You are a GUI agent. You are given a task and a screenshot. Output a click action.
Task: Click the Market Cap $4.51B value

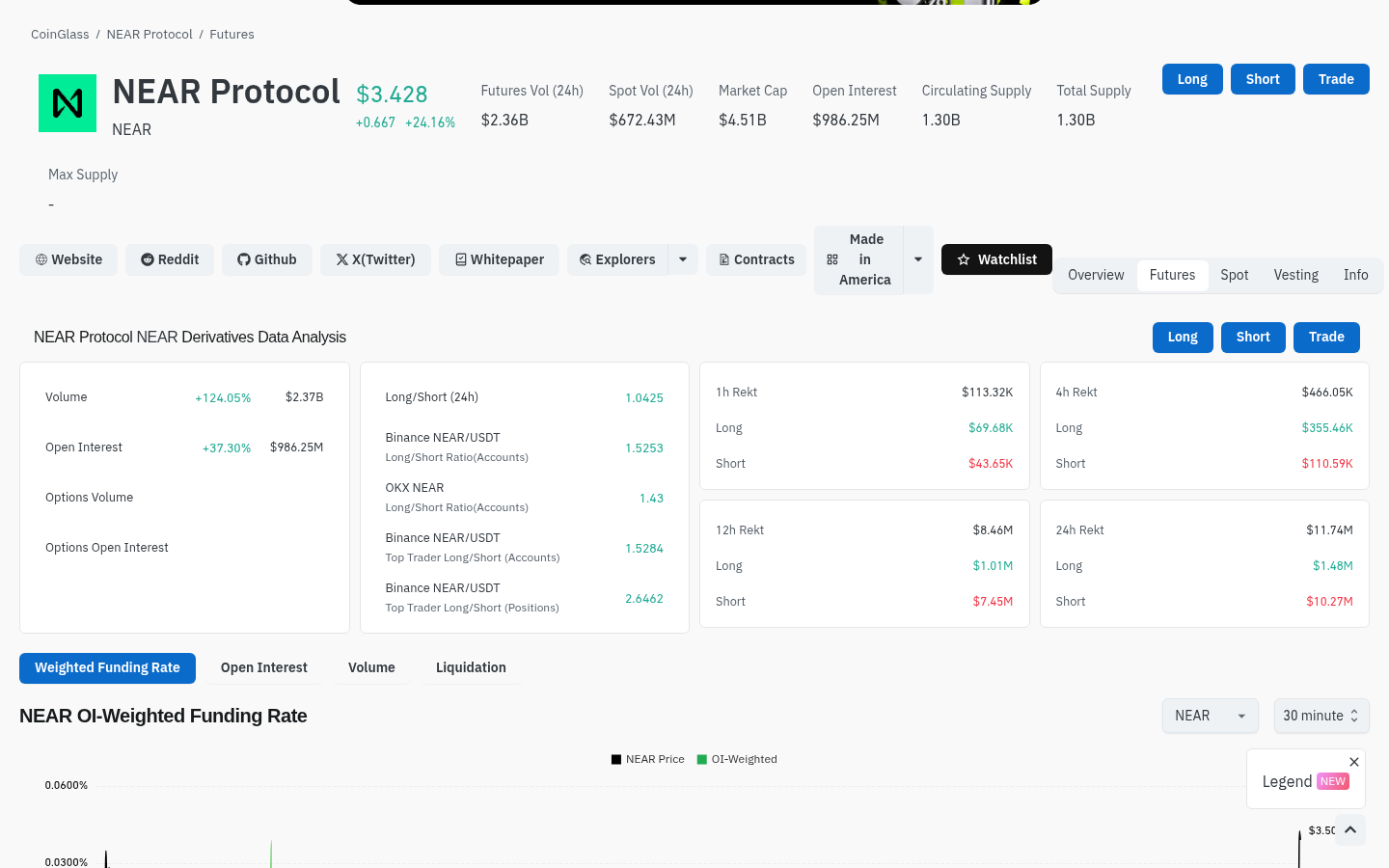point(743,121)
